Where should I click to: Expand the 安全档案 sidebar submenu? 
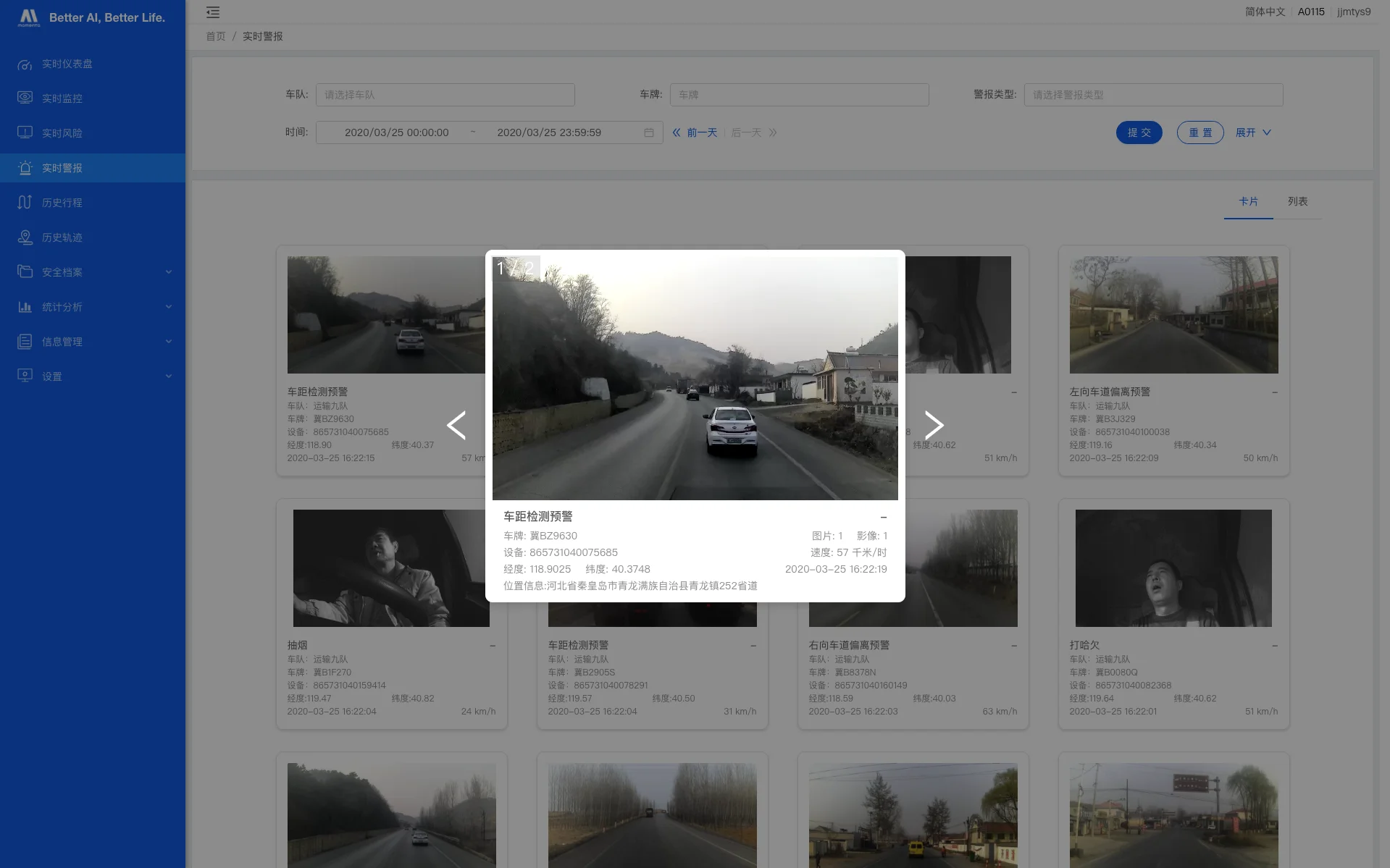pos(93,272)
